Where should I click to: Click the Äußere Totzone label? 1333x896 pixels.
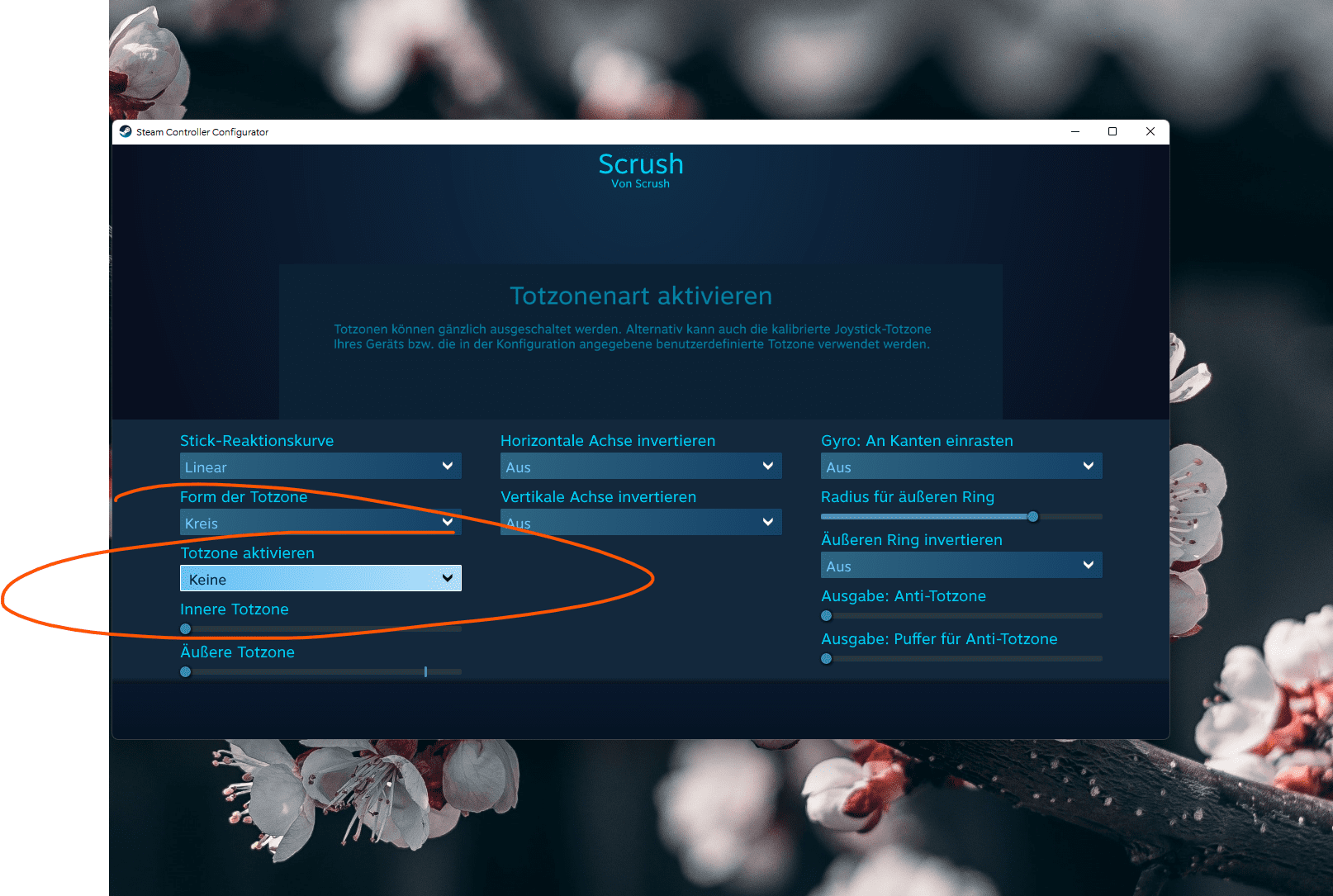tap(237, 652)
